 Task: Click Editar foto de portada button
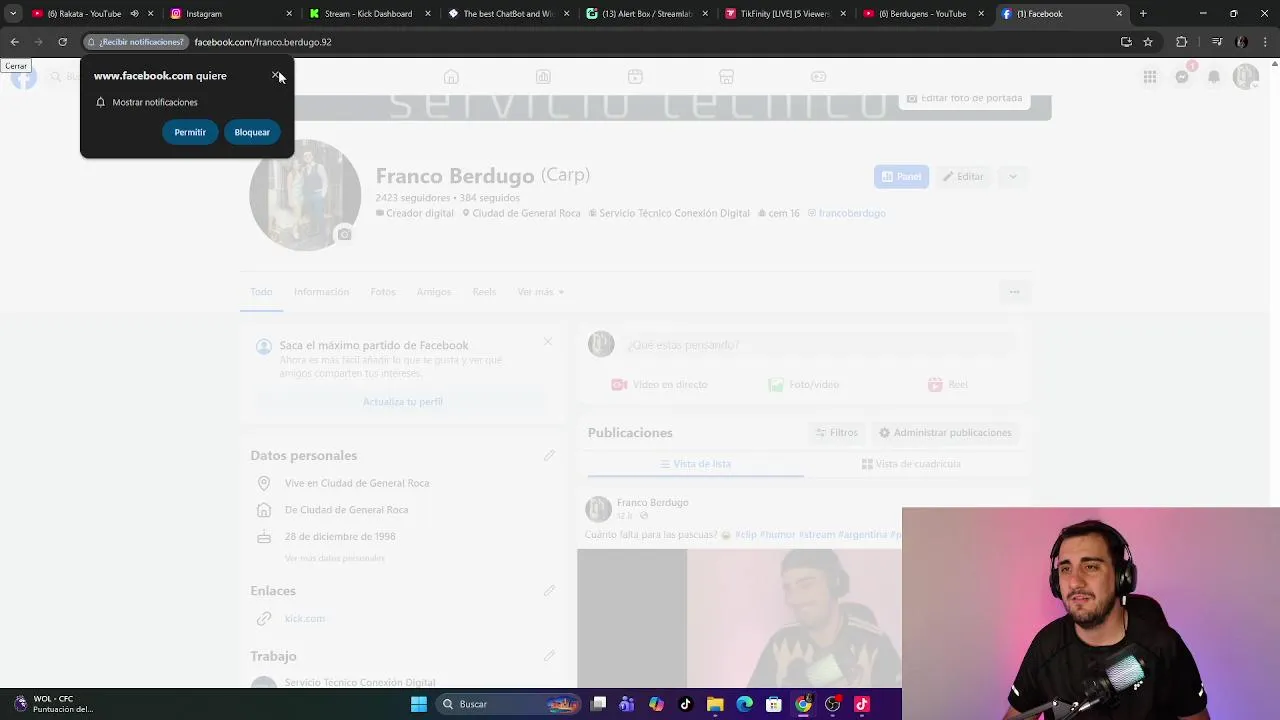(x=964, y=99)
